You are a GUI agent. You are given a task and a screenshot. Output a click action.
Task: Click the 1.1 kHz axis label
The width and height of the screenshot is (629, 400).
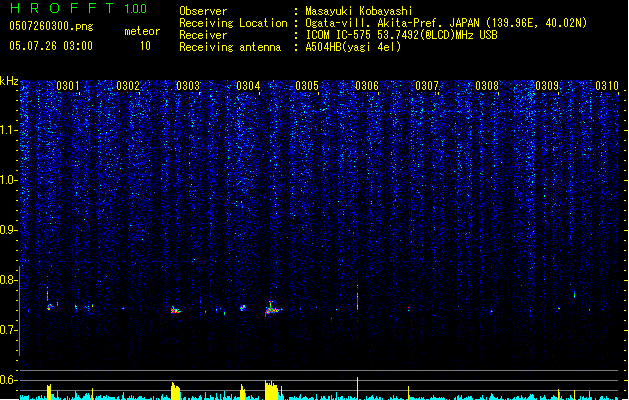pyautogui.click(x=9, y=130)
